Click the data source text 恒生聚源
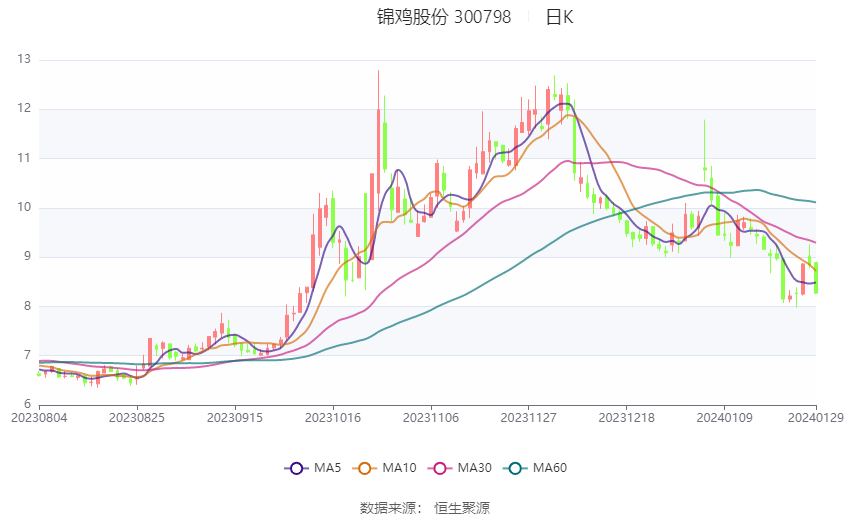Screen dimensions: 850x516 462,508
